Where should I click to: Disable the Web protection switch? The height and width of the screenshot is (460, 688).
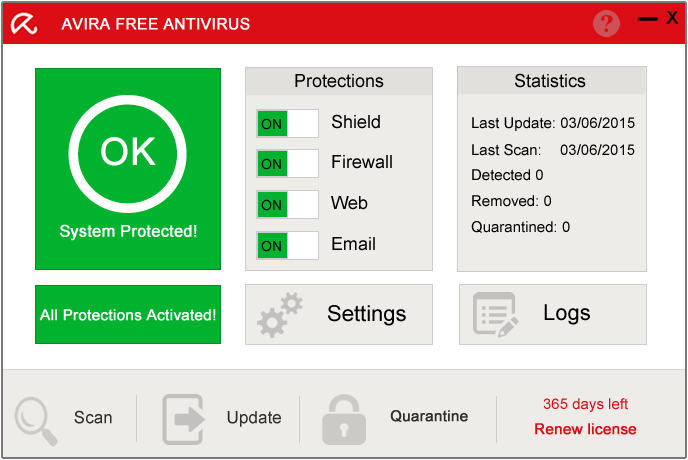(287, 204)
